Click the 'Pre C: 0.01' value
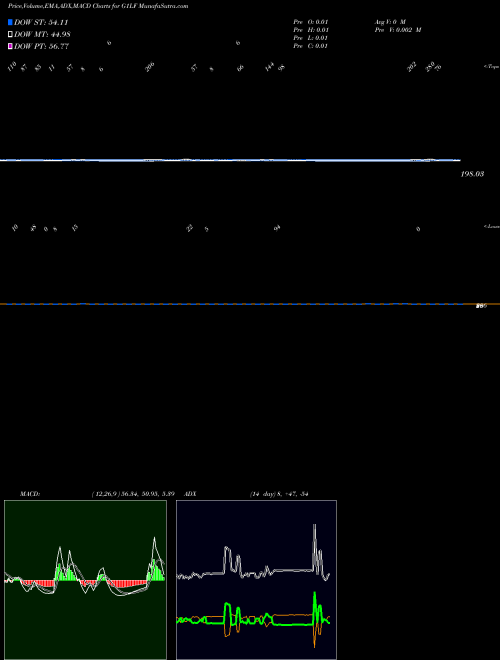The width and height of the screenshot is (500, 660). 311,46
